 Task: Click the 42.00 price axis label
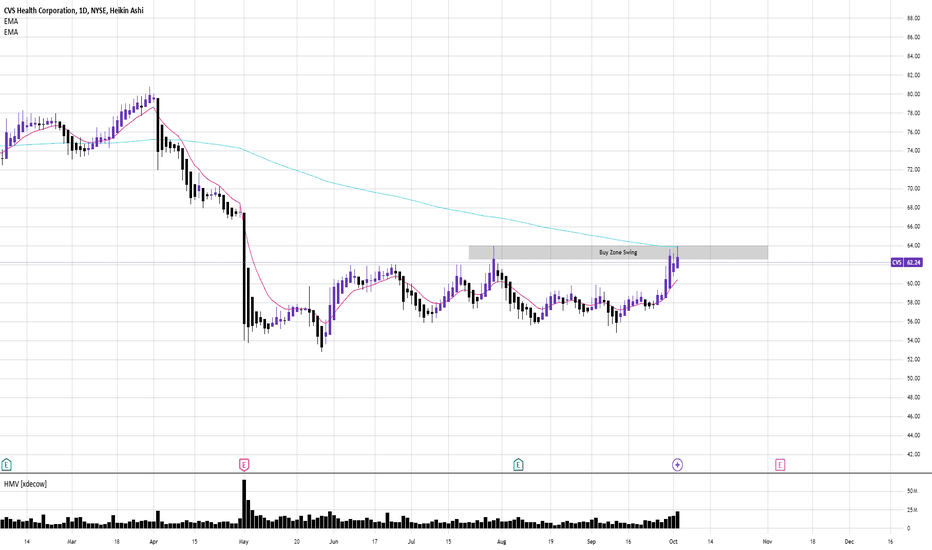(913, 454)
